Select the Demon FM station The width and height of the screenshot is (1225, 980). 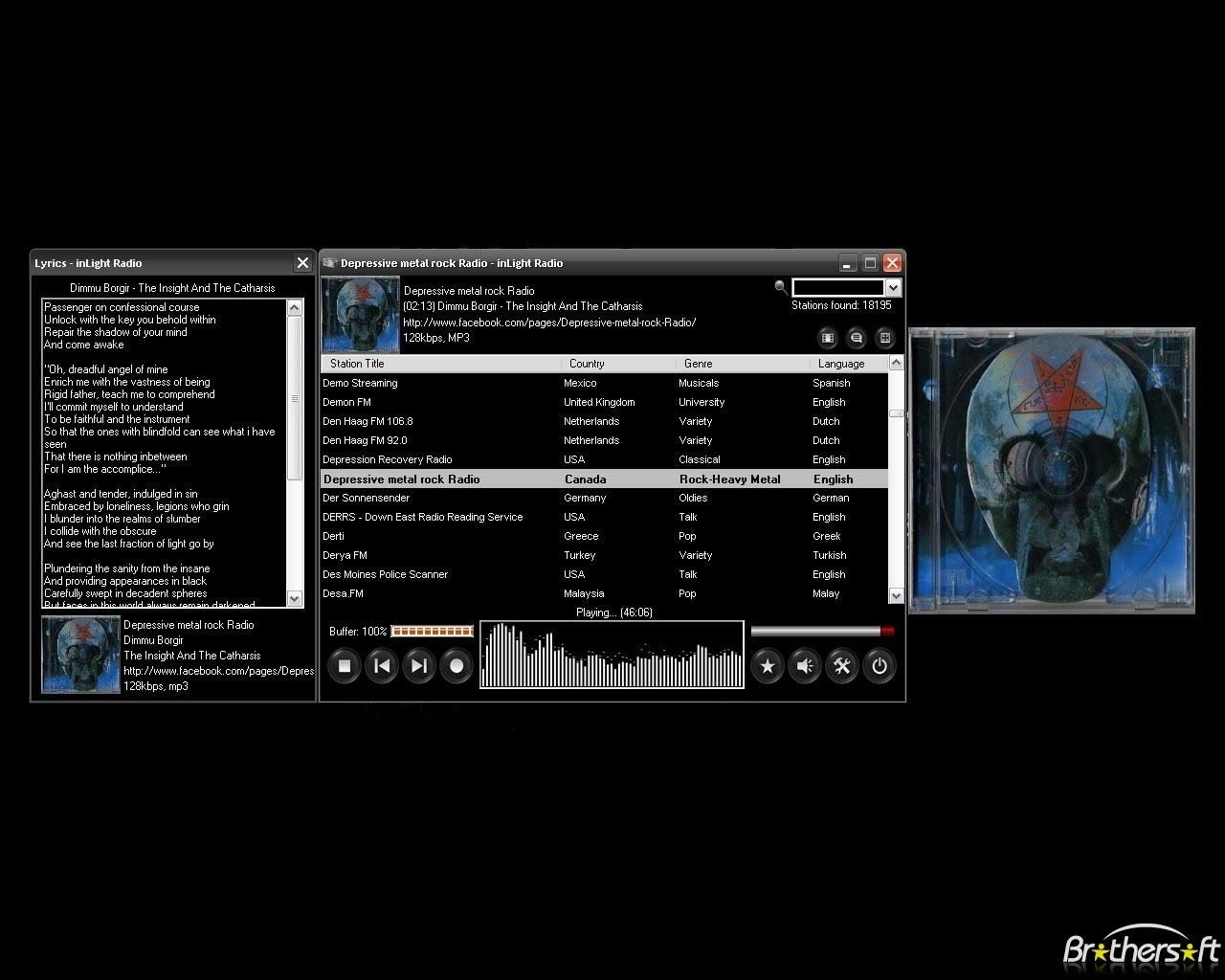click(604, 402)
